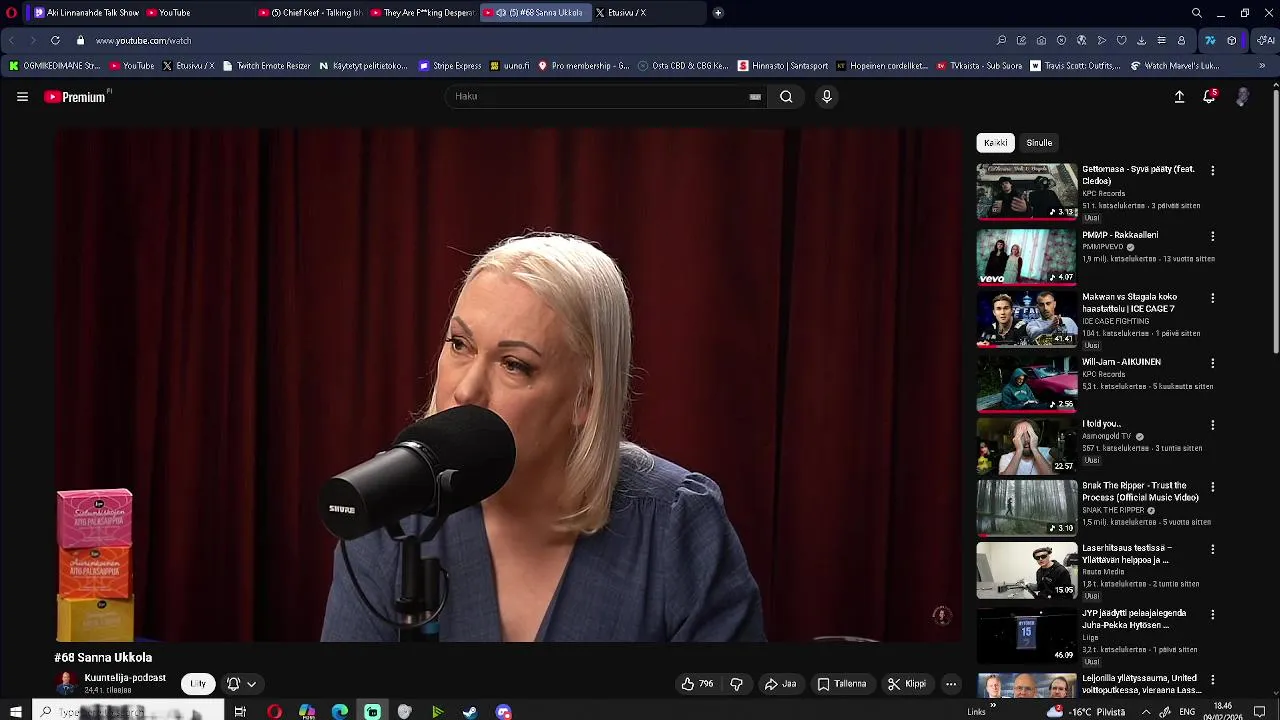Viewport: 1280px width, 720px height.
Task: Open more actions ellipsis below video
Action: tap(951, 684)
